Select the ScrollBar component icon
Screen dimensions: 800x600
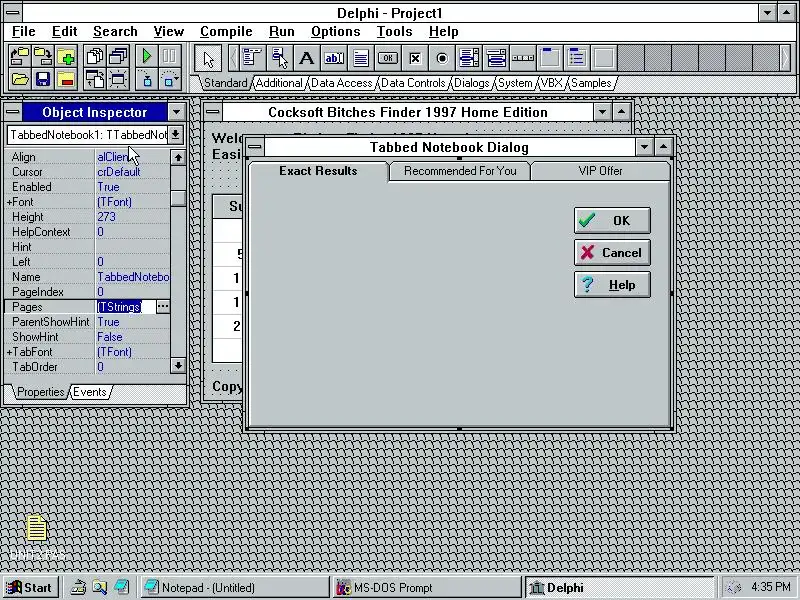click(523, 58)
